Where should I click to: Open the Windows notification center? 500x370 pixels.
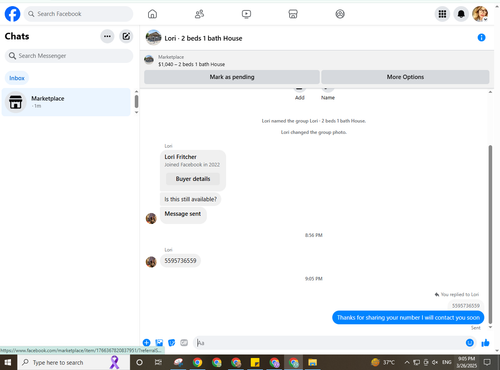click(487, 362)
